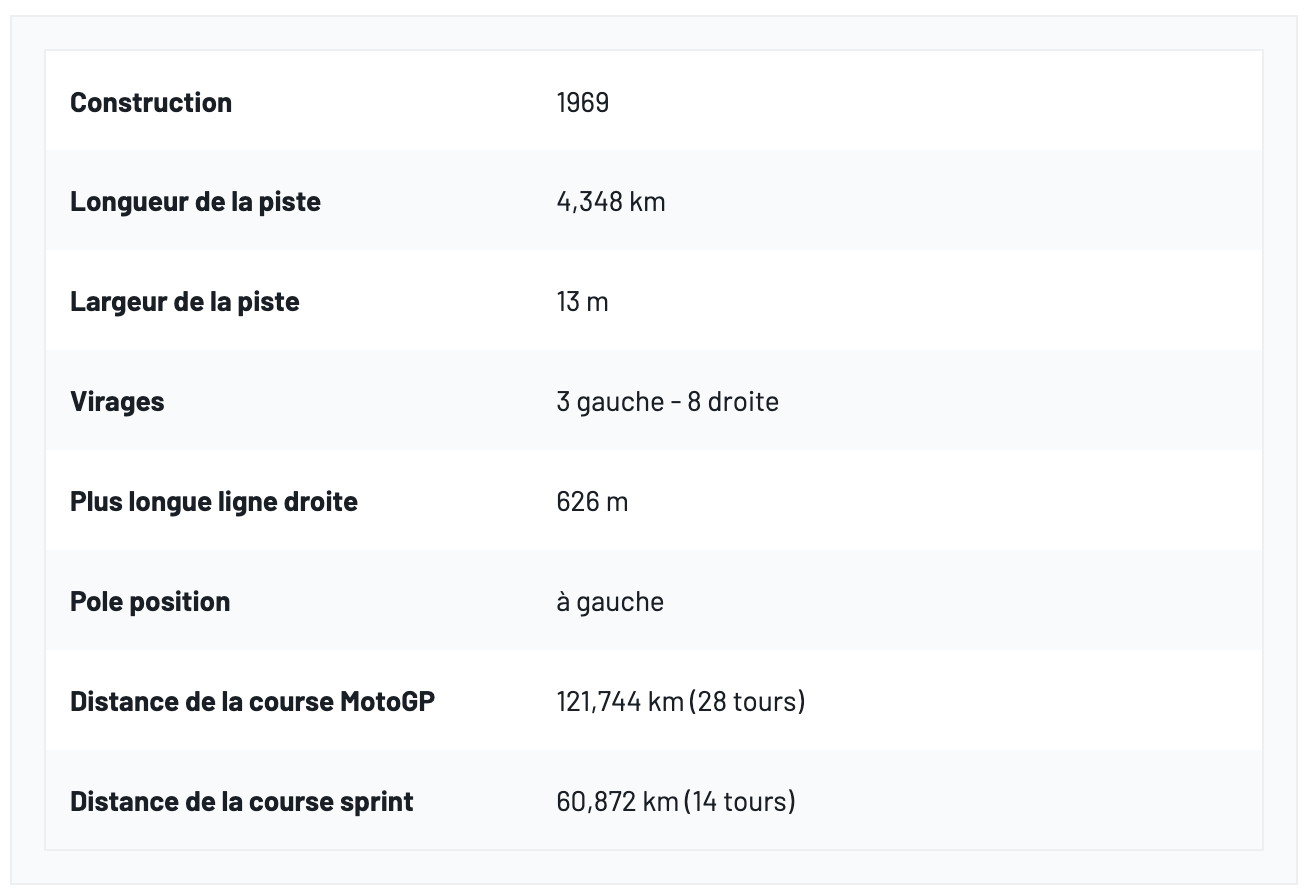1310x896 pixels.
Task: Select the "à gauche" pole position value
Action: [x=610, y=602]
